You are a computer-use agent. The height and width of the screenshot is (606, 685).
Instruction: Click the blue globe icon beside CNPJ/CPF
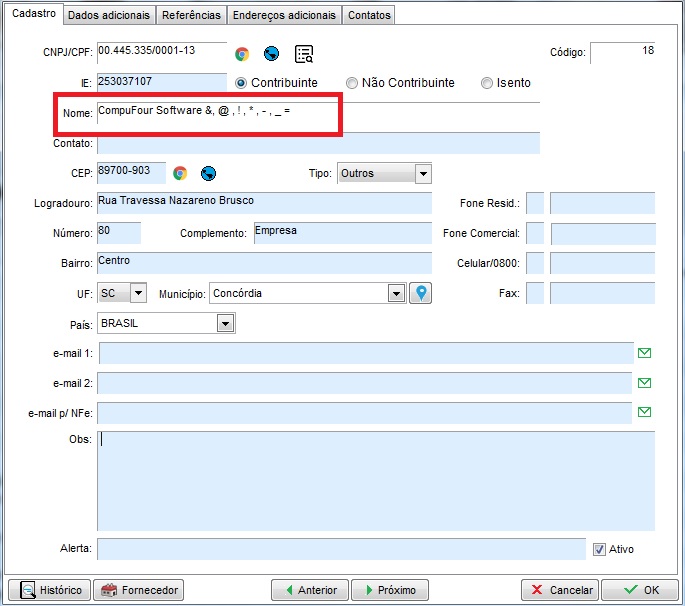[271, 54]
